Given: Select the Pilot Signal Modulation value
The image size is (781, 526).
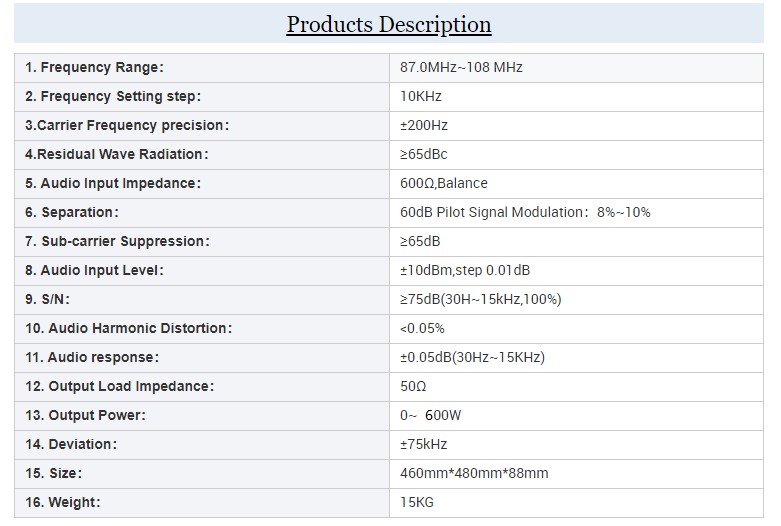Looking at the screenshot, I should (x=525, y=213).
